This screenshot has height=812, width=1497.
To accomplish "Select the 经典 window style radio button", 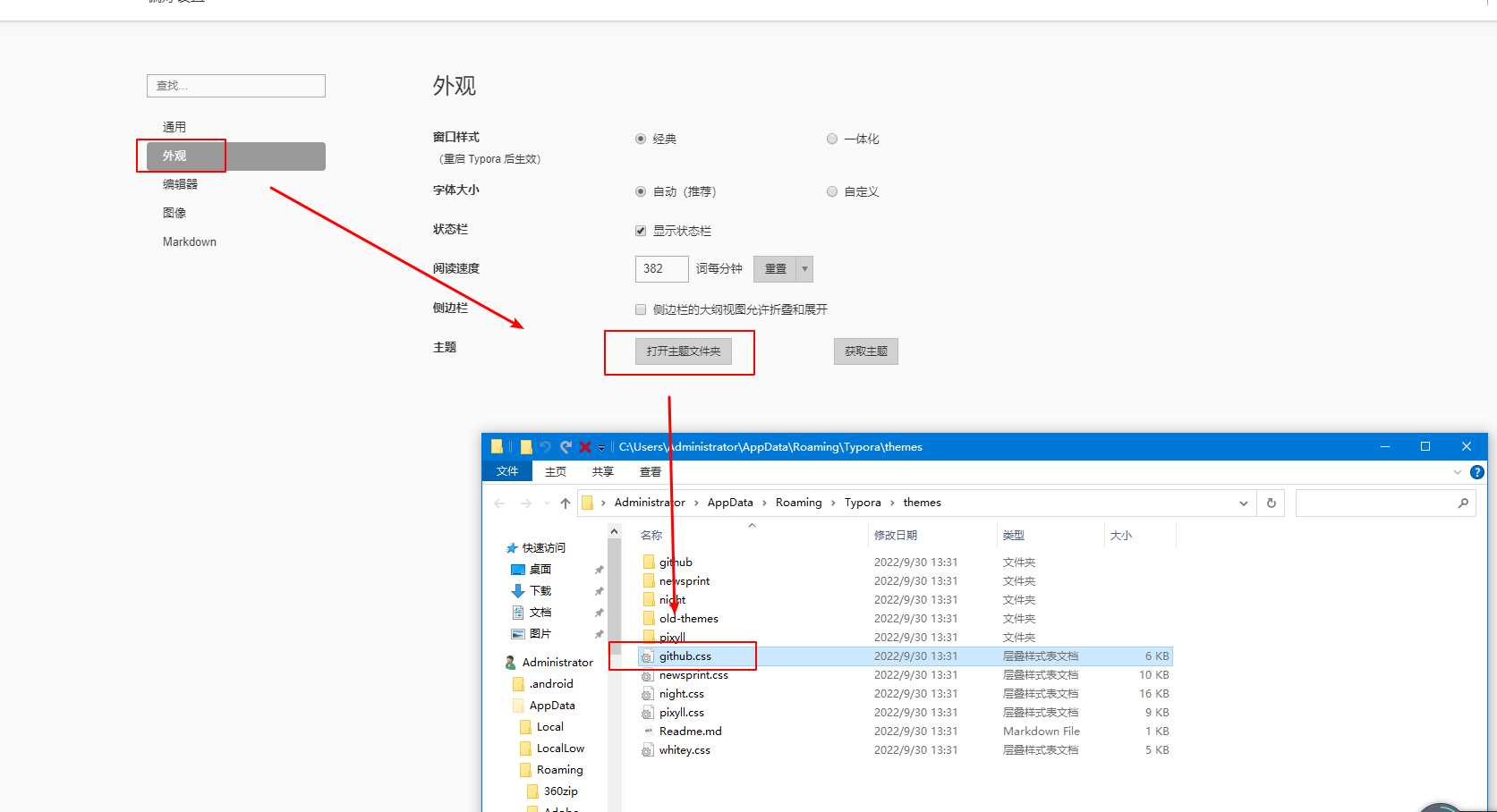I will click(x=641, y=139).
